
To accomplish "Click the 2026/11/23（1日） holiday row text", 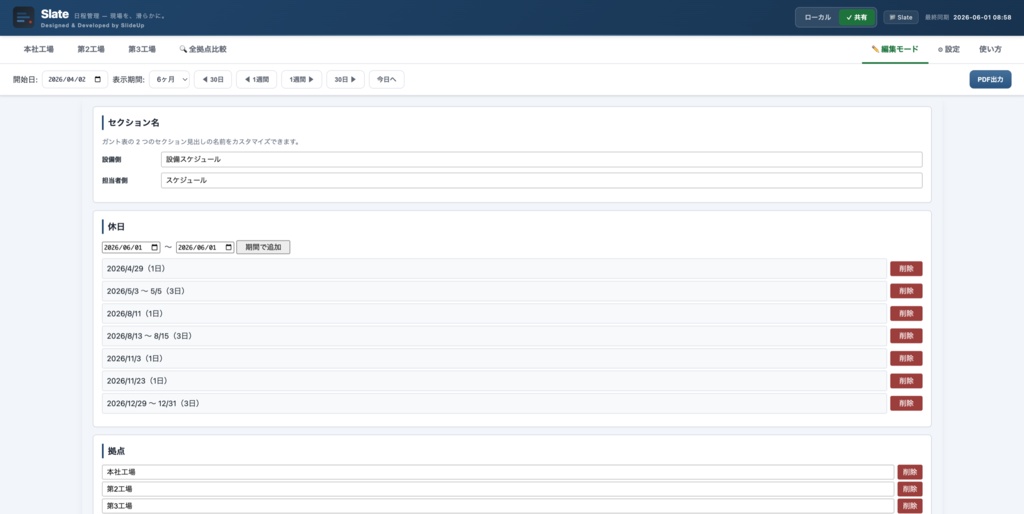I will pos(136,381).
